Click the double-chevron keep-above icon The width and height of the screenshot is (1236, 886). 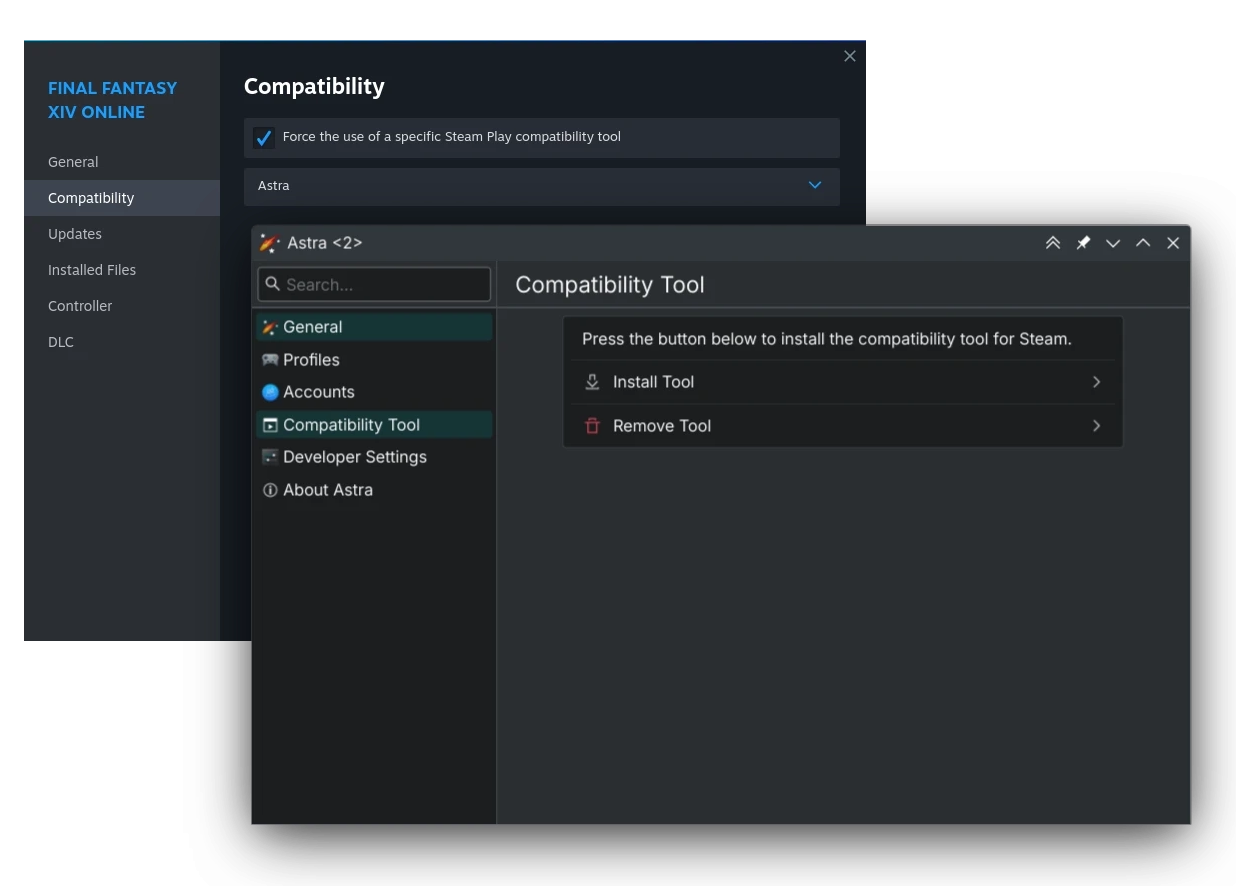pyautogui.click(x=1053, y=243)
